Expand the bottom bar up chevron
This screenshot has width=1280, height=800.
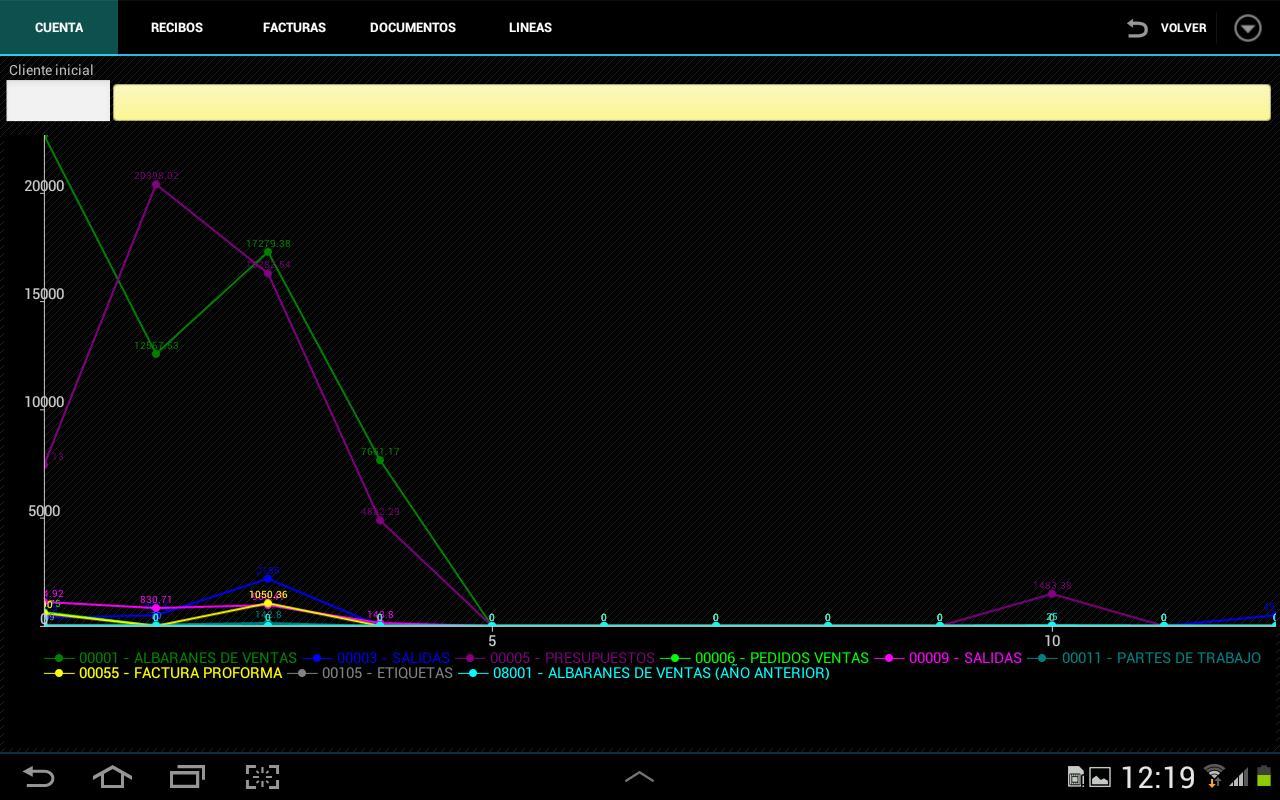[639, 777]
